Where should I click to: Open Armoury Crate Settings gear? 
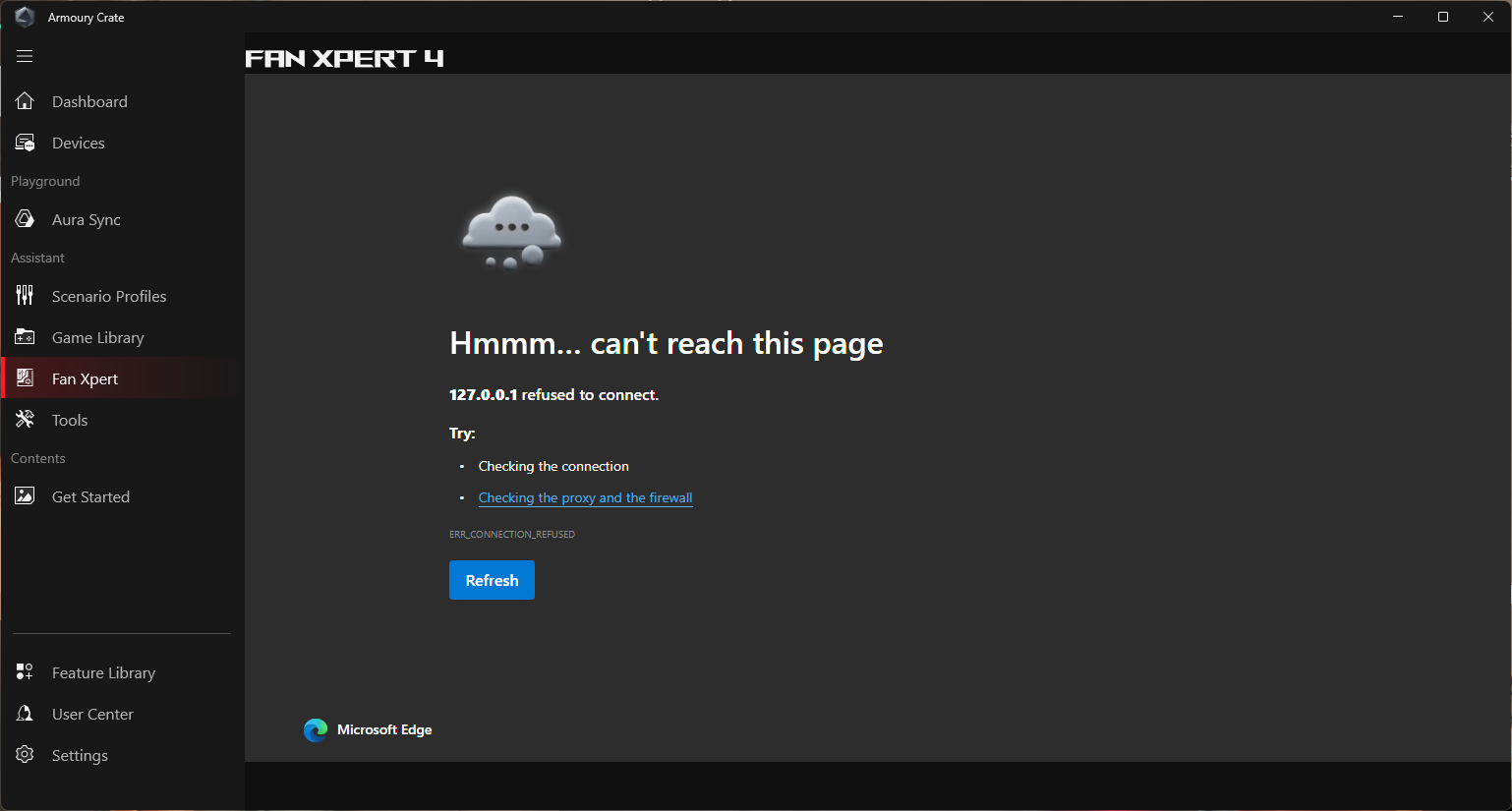point(25,755)
